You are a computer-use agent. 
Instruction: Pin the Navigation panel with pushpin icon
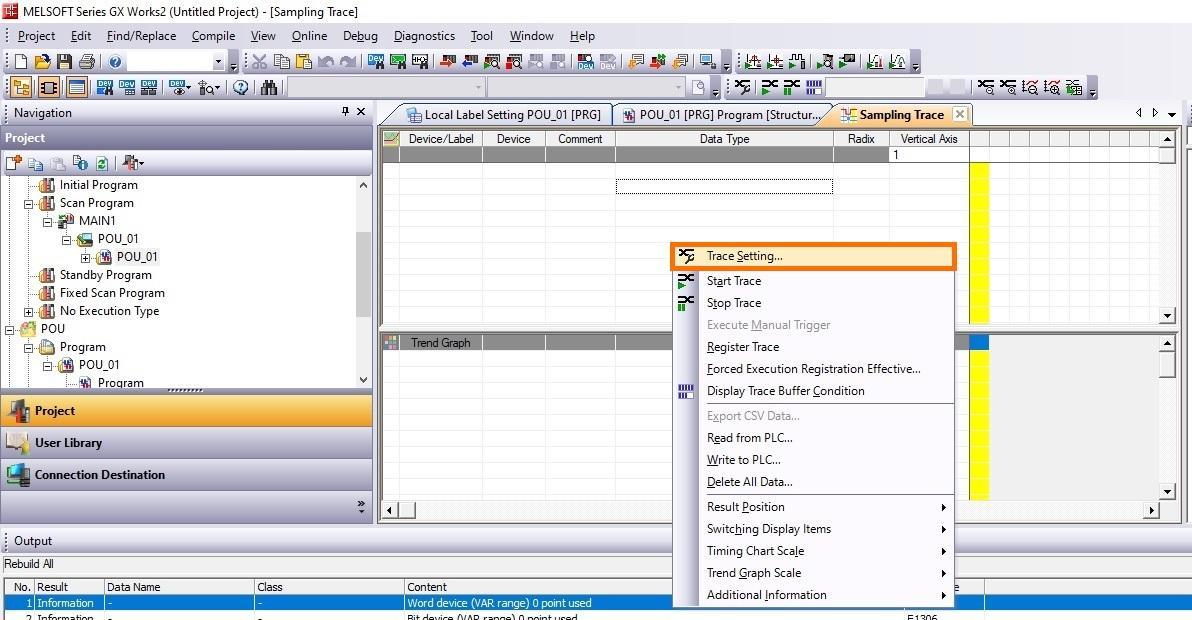[x=345, y=112]
